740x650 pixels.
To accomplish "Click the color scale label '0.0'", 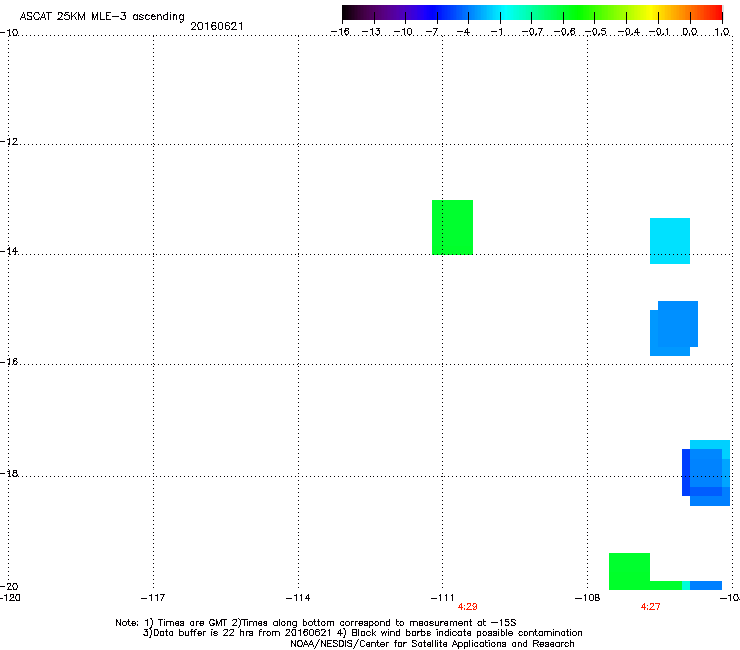I will (690, 32).
